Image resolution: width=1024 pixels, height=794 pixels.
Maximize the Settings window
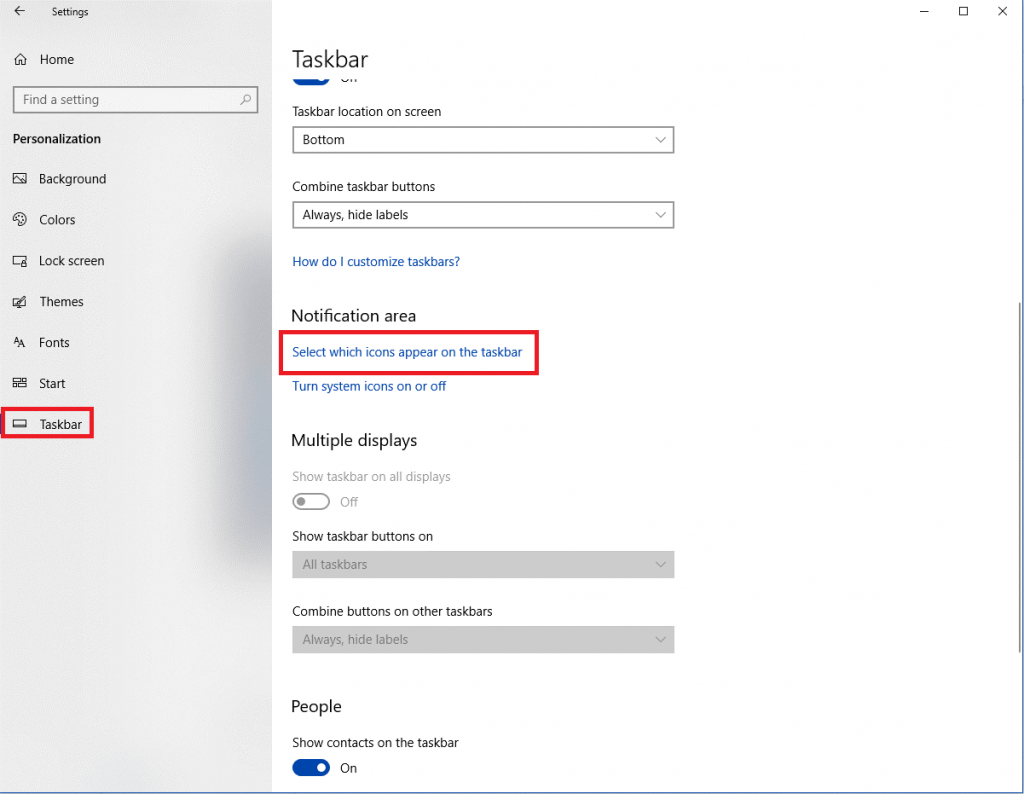[963, 11]
